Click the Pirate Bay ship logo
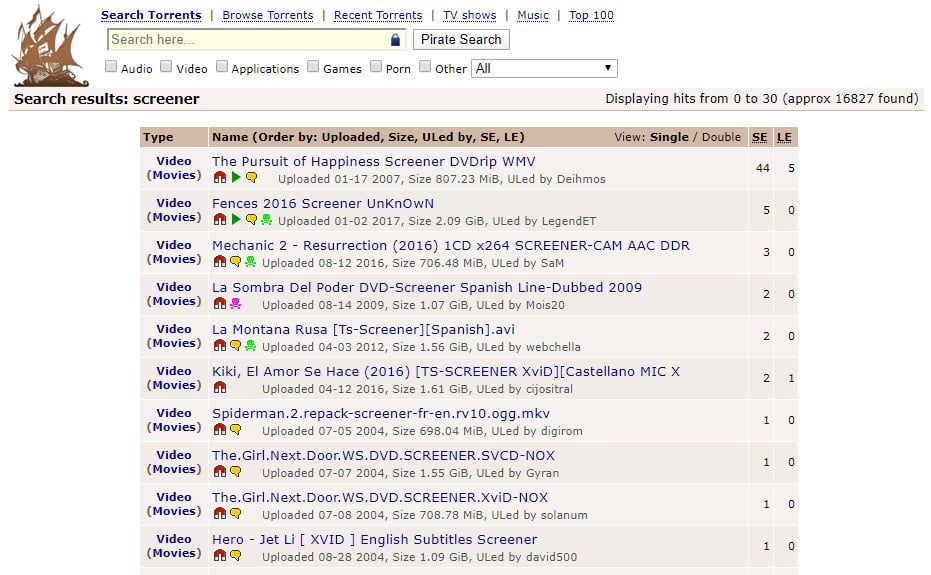 (50, 46)
